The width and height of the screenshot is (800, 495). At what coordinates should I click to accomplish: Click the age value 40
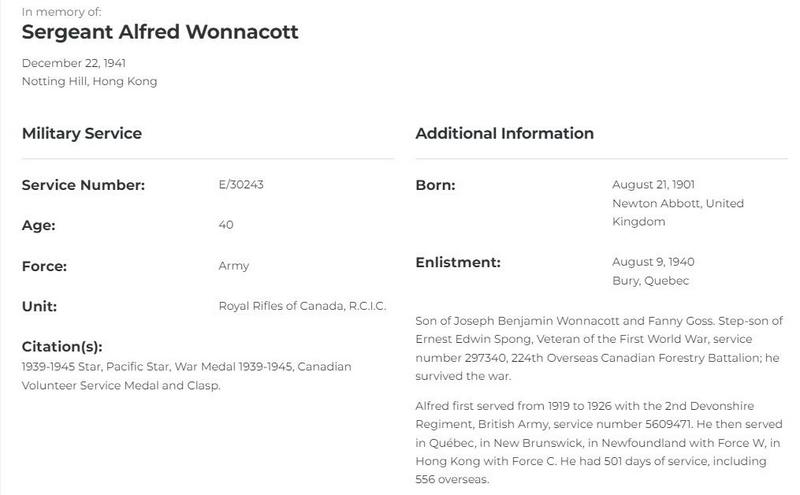tap(226, 225)
